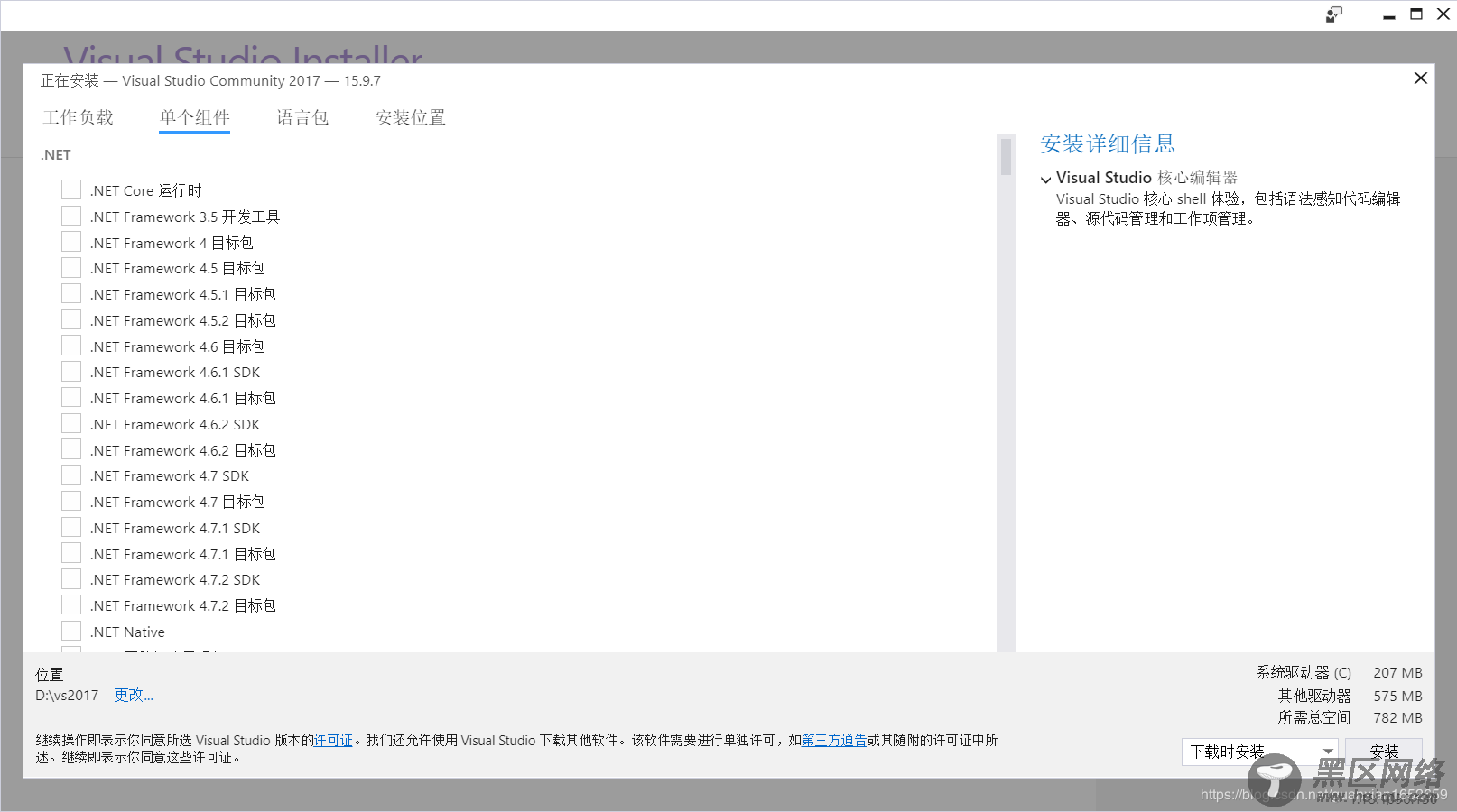Select .NET Framework 4.6.2 SDK checkbox

(x=71, y=423)
